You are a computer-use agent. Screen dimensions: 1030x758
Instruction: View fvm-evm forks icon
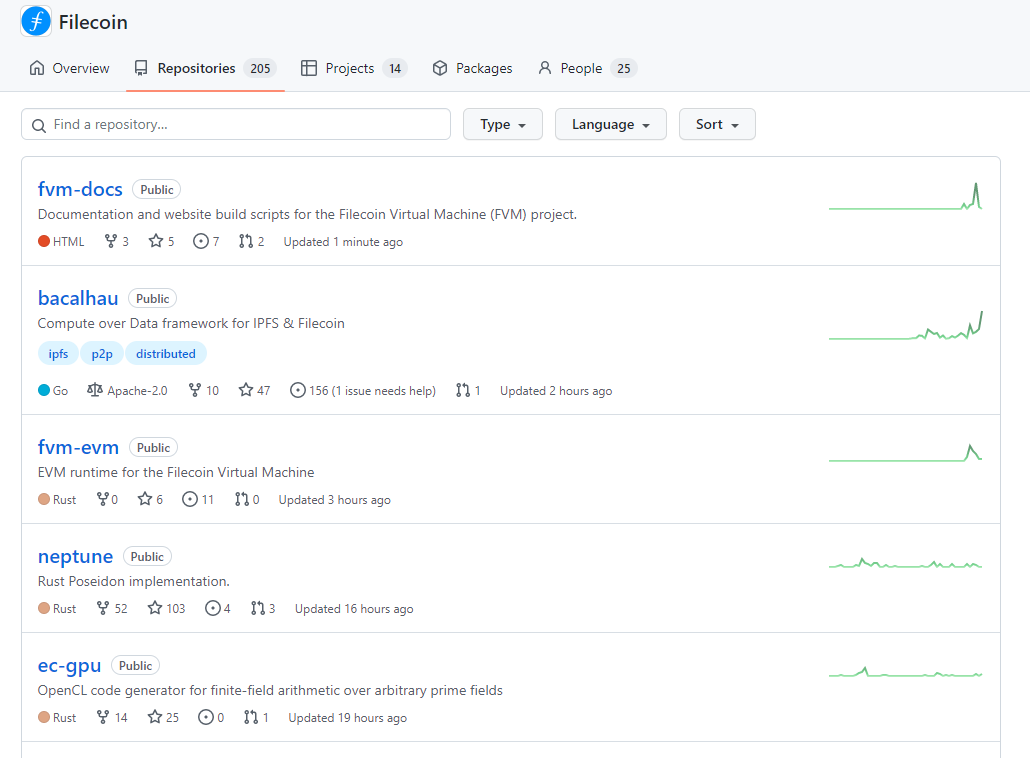[102, 499]
